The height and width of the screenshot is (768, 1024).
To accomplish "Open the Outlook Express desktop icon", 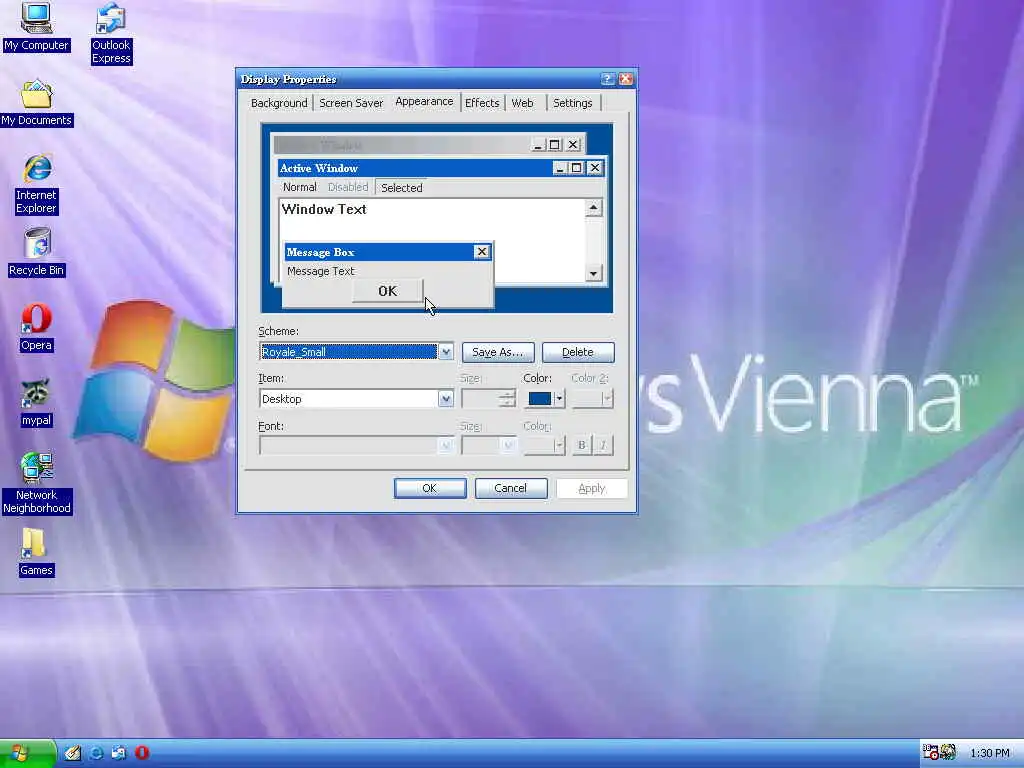I will (x=111, y=34).
